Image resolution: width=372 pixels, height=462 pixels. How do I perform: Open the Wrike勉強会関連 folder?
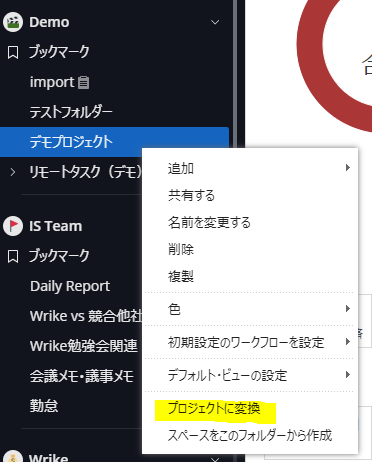click(x=83, y=346)
